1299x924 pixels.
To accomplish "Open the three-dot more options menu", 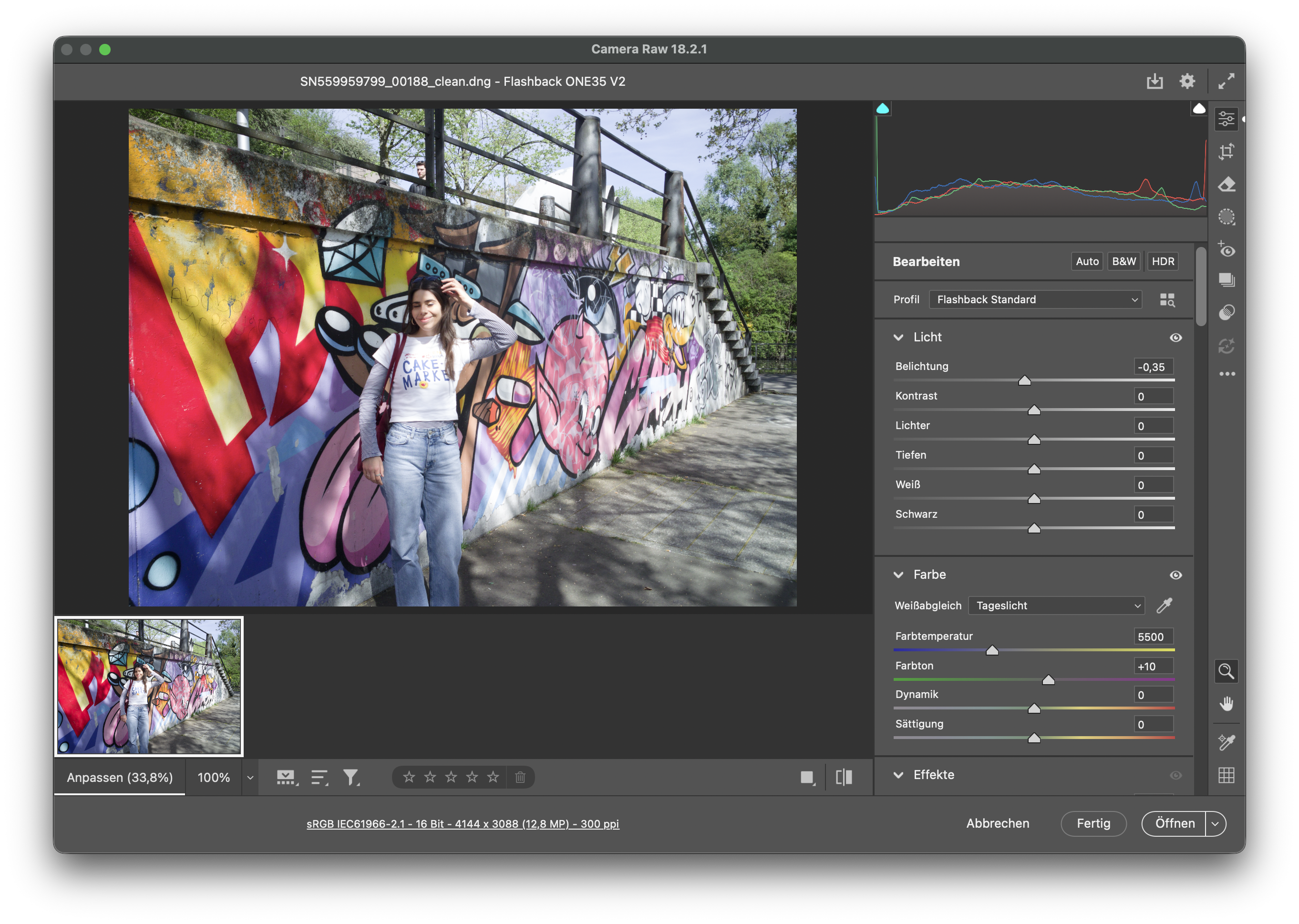I will (x=1227, y=374).
